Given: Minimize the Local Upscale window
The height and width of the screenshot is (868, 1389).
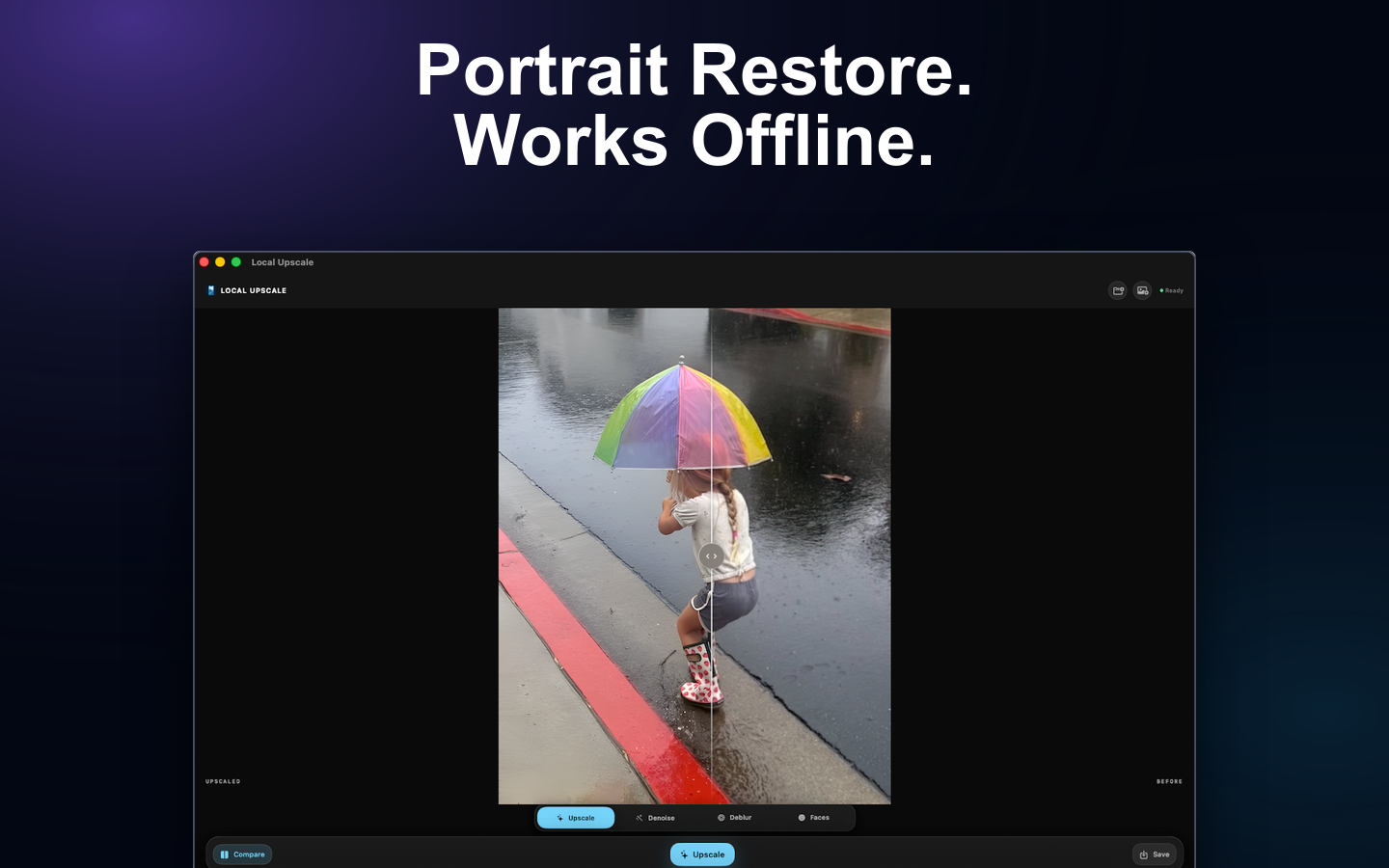Looking at the screenshot, I should (220, 262).
